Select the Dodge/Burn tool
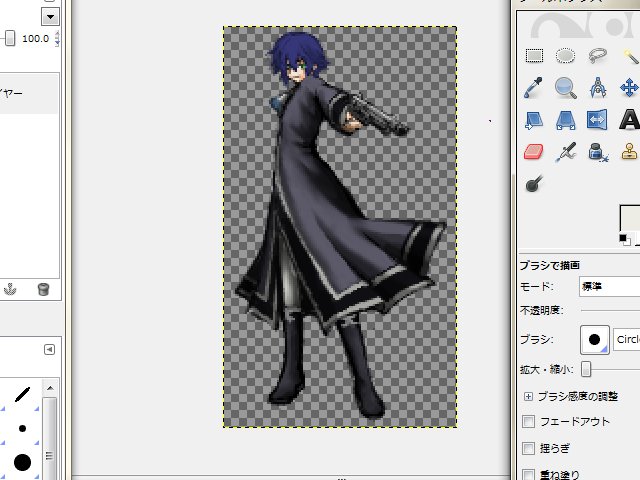The height and width of the screenshot is (480, 640). click(x=534, y=183)
